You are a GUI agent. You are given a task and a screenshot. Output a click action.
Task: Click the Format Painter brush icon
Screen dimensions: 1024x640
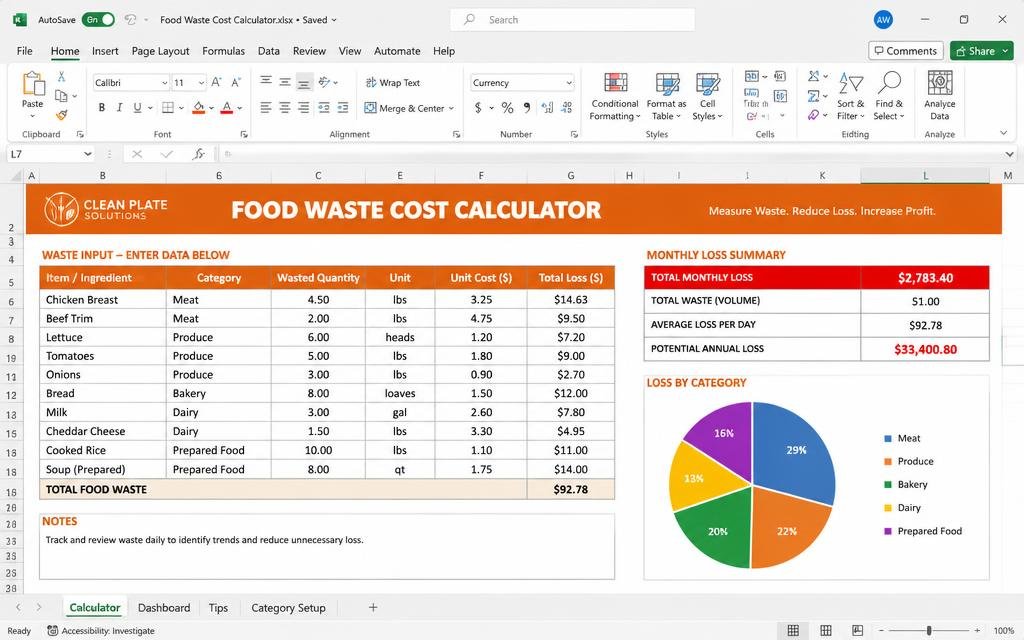[x=61, y=115]
